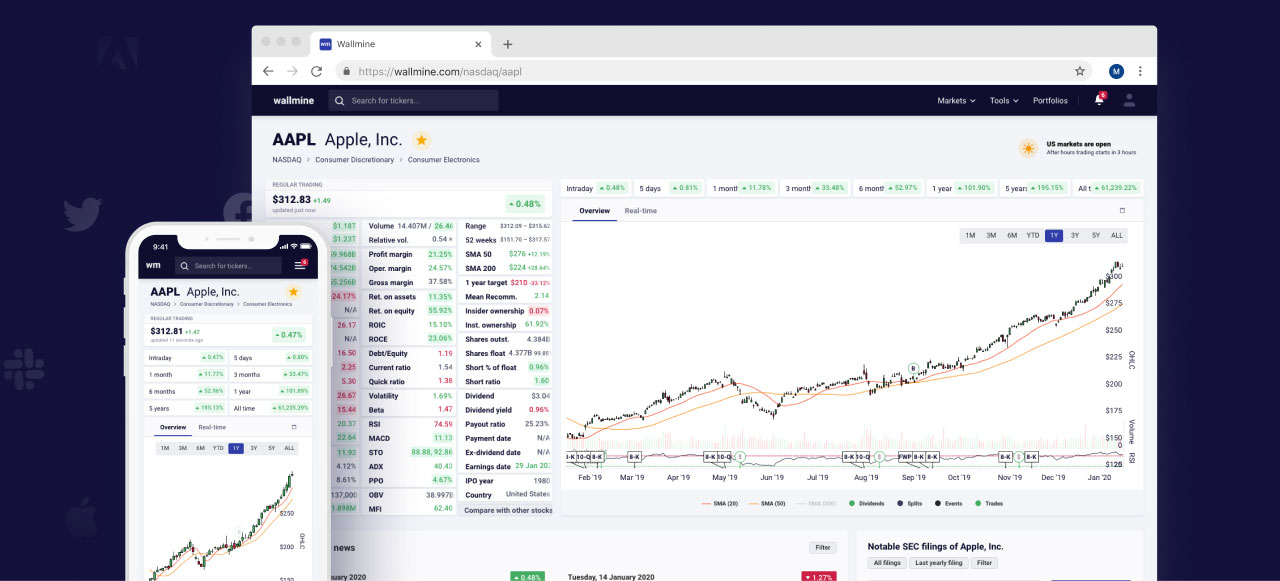
Task: Go to Portfolios
Action: click(x=1050, y=100)
